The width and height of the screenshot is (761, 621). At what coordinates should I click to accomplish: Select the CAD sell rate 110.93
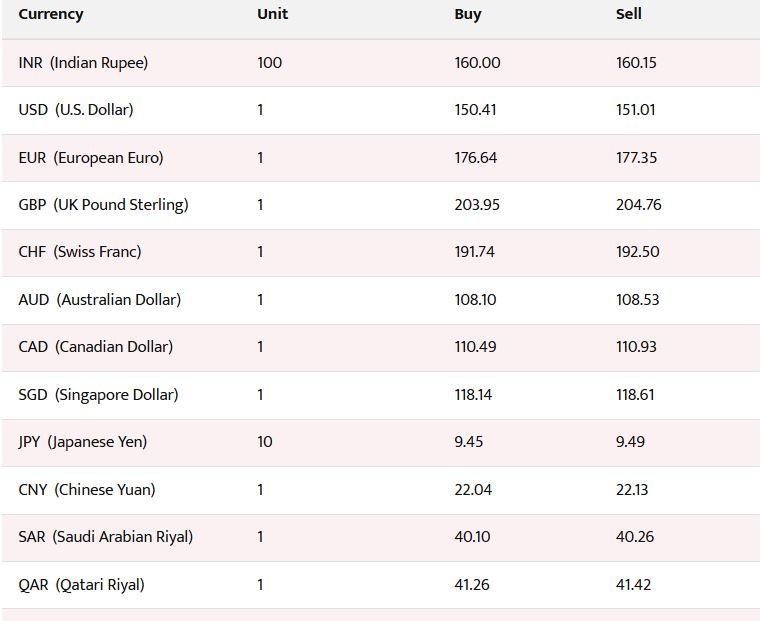[637, 347]
